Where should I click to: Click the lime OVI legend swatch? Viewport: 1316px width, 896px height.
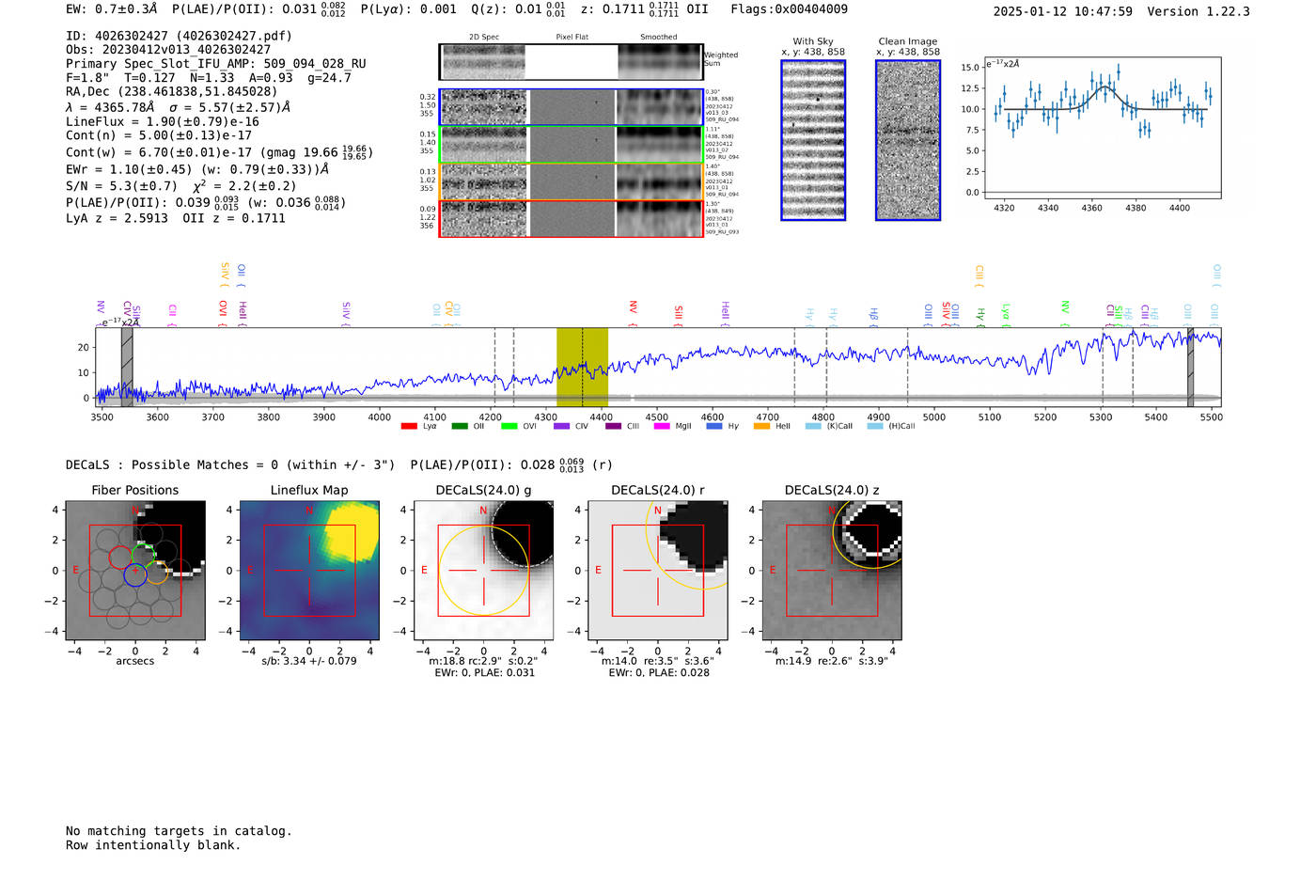click(509, 426)
